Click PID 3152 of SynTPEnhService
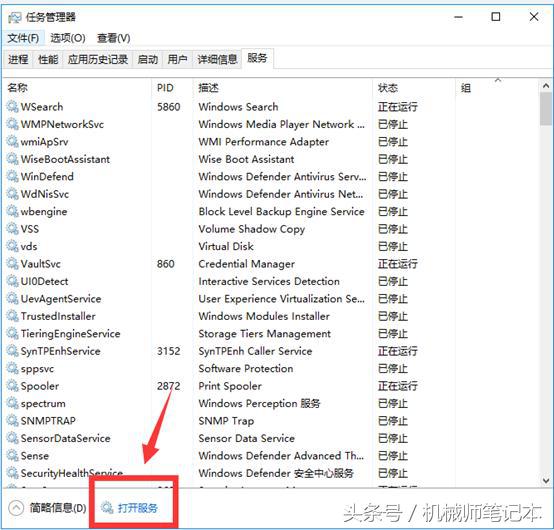This screenshot has width=554, height=530. coord(169,351)
